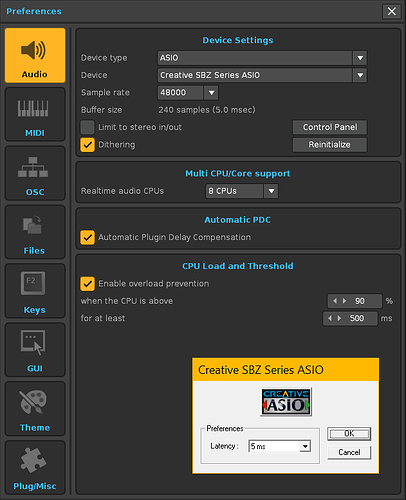Viewport: 406px width, 500px height.
Task: Click the Multi CPU/Core support heading
Action: (238, 174)
